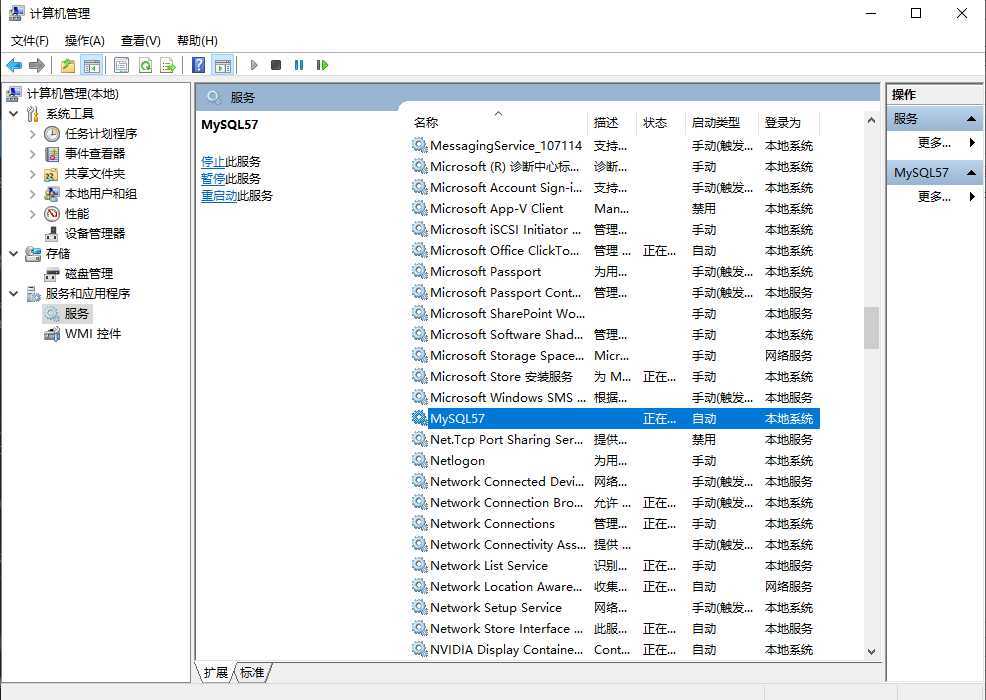Click the Restart Service toolbar icon
The width and height of the screenshot is (986, 700).
(x=322, y=65)
